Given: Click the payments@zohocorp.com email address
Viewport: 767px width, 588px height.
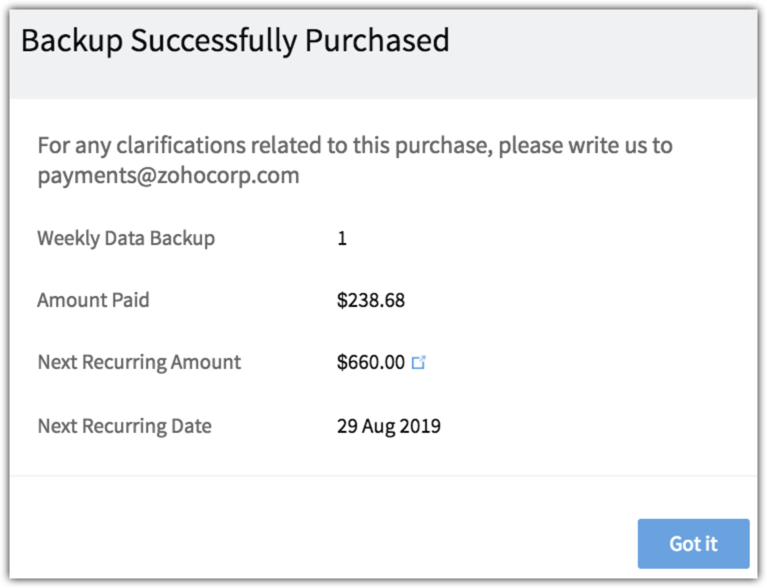Looking at the screenshot, I should click(169, 176).
